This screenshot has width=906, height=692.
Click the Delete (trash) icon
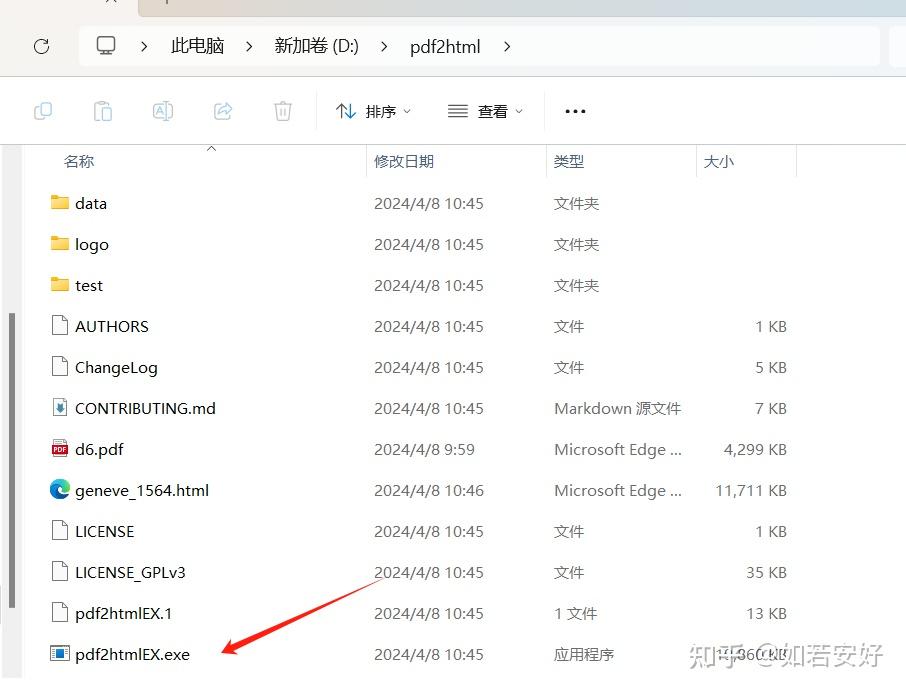point(282,111)
